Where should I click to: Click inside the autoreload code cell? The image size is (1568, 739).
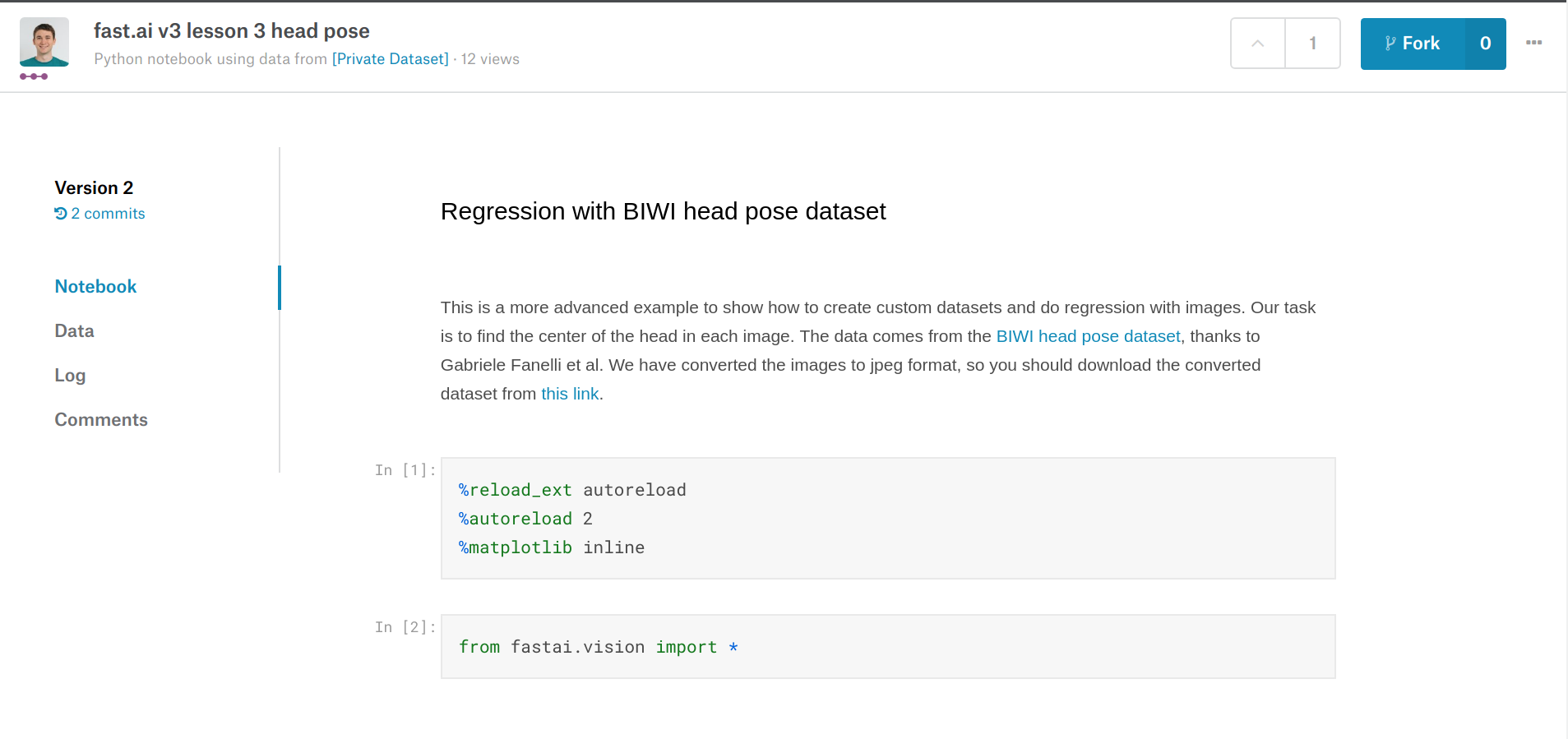(x=887, y=519)
